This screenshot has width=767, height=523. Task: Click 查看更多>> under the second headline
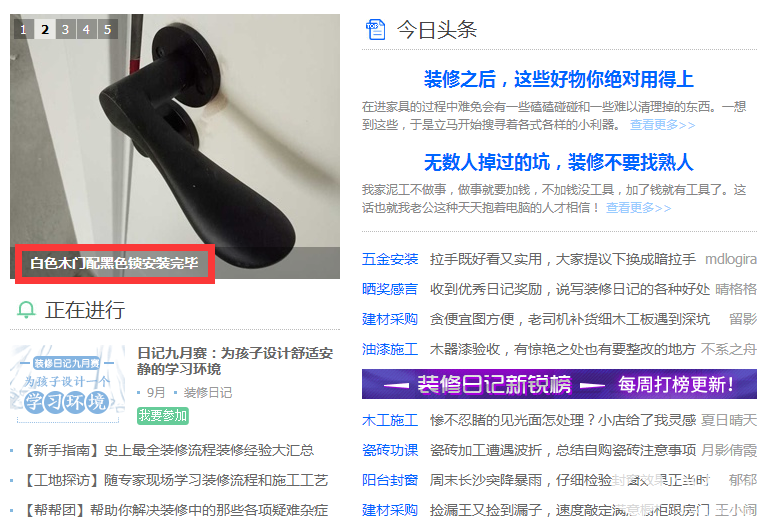coord(638,208)
